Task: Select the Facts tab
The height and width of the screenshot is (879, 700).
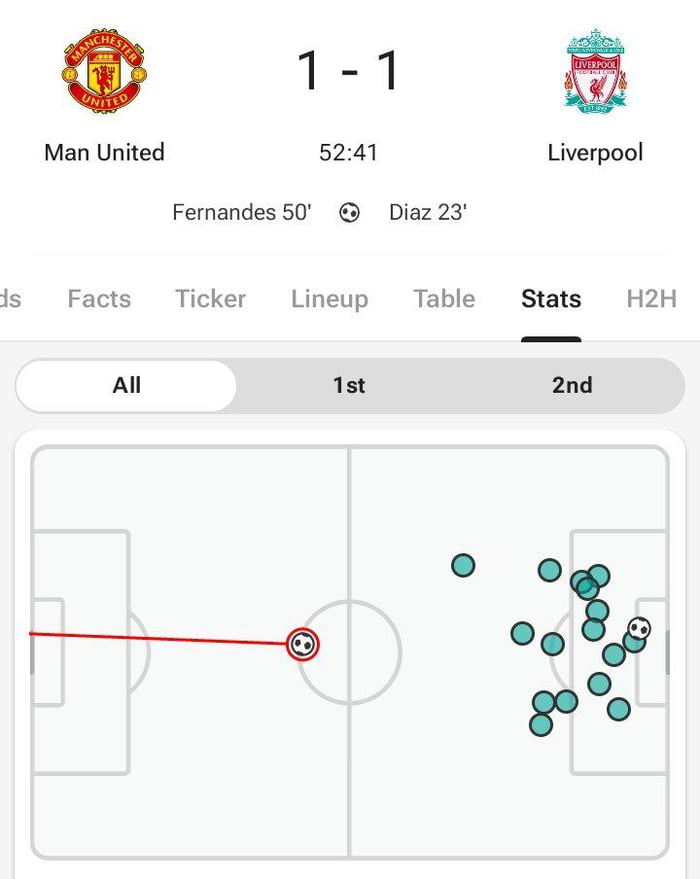Action: click(x=99, y=298)
